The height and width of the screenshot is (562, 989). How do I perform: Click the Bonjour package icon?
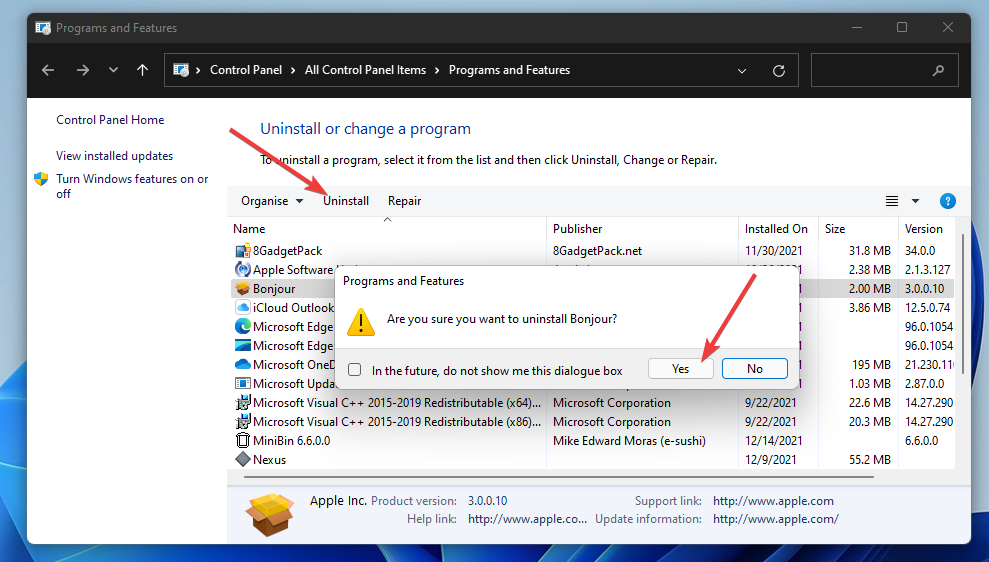[x=243, y=289]
